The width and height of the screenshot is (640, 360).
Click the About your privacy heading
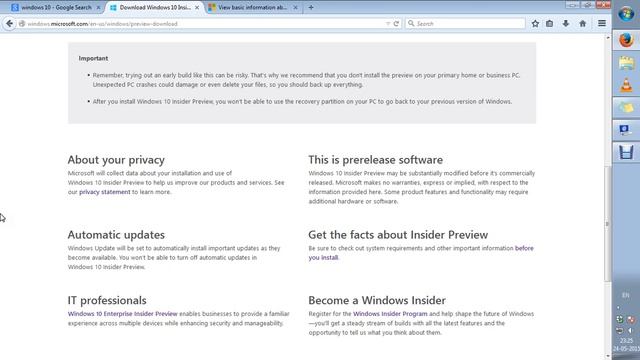click(116, 160)
